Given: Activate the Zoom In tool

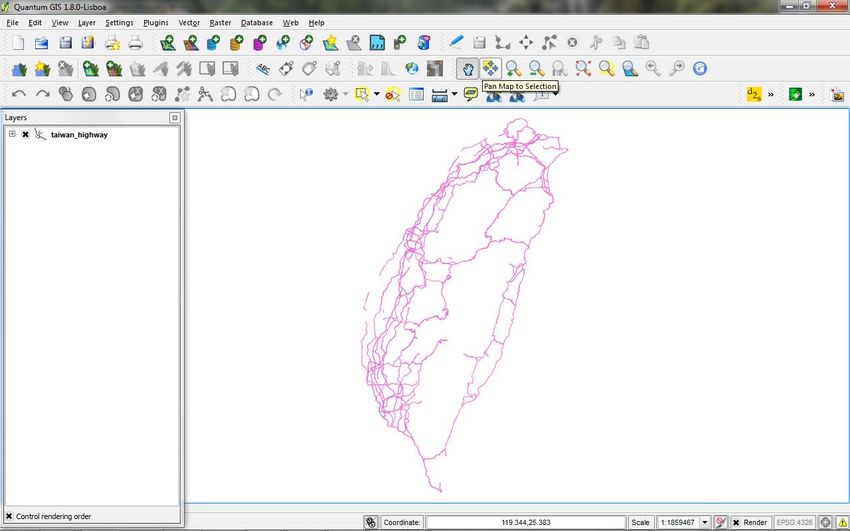Looking at the screenshot, I should pos(513,68).
